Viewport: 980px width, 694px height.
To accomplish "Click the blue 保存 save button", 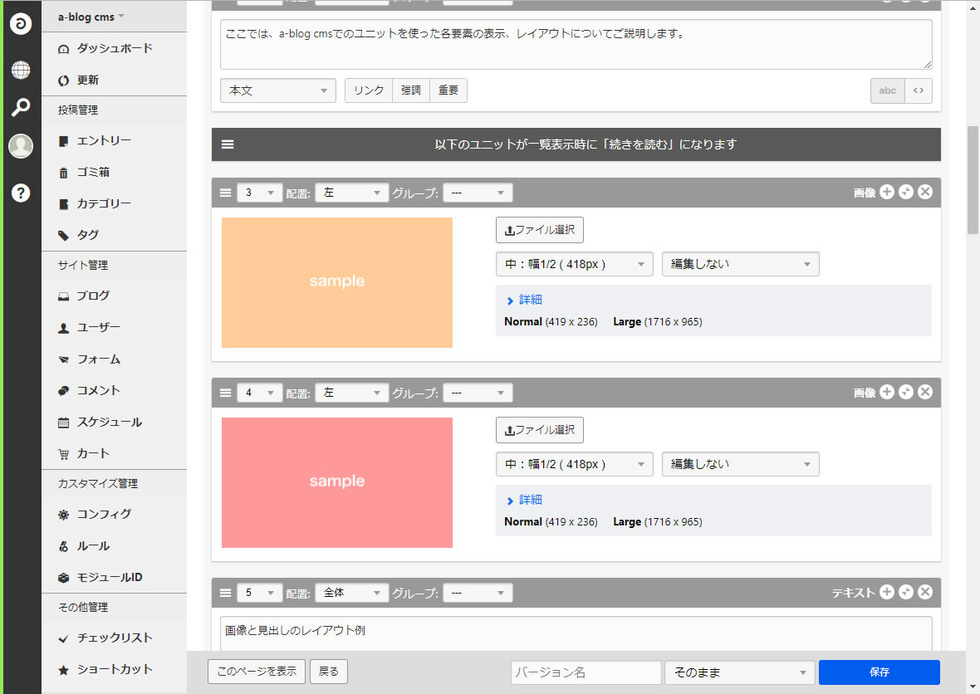I will [x=879, y=672].
